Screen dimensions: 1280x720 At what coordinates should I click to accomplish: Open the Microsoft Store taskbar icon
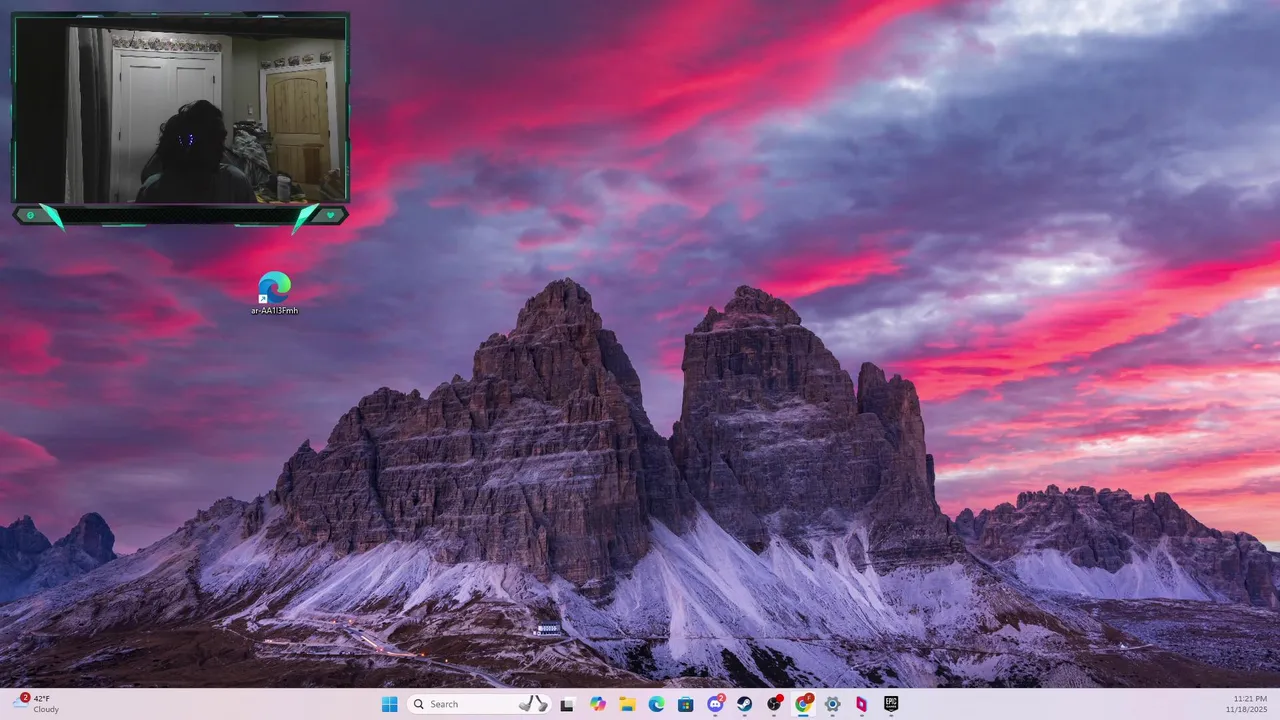pyautogui.click(x=686, y=704)
